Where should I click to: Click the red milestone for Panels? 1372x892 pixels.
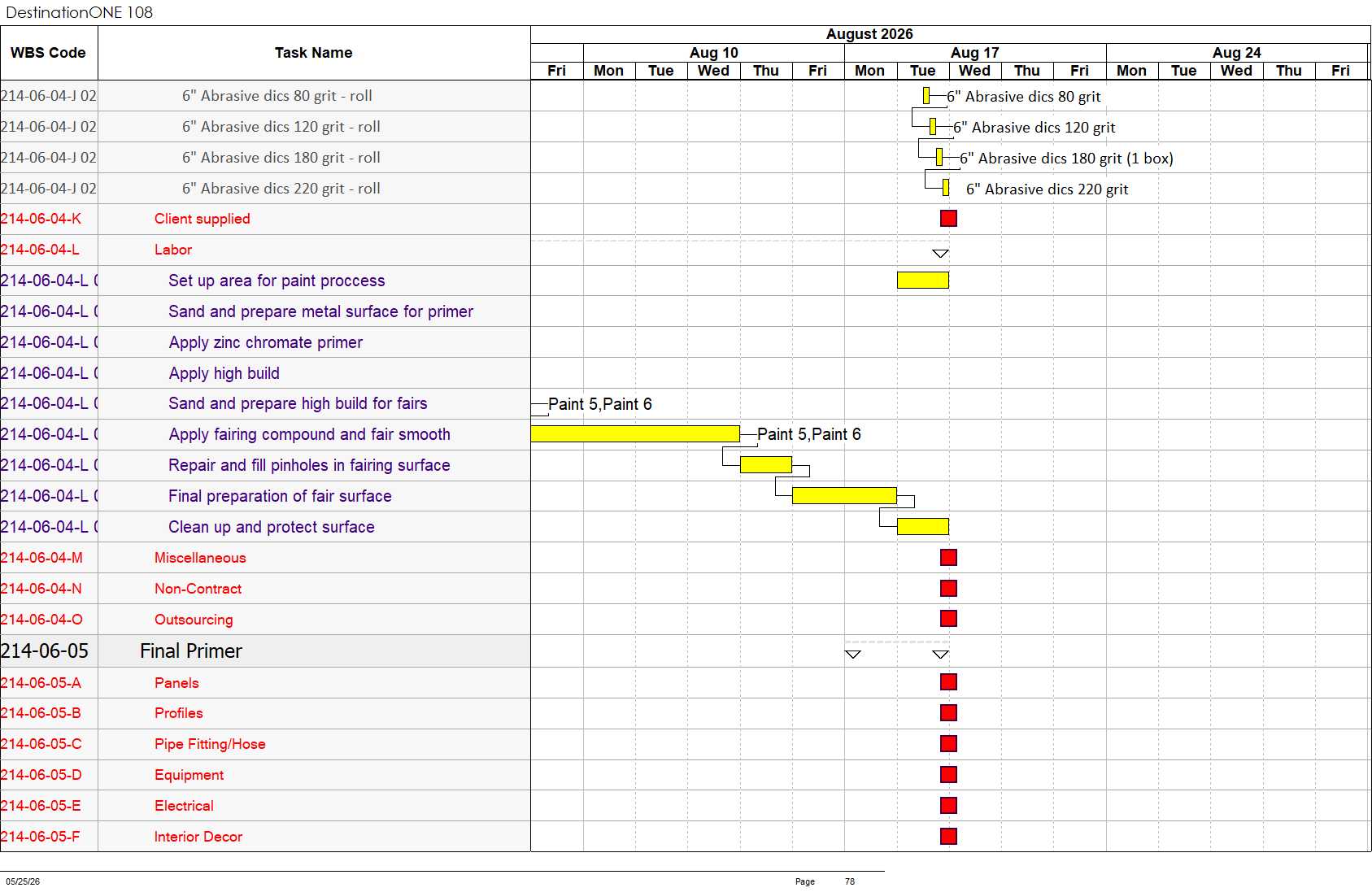948,681
